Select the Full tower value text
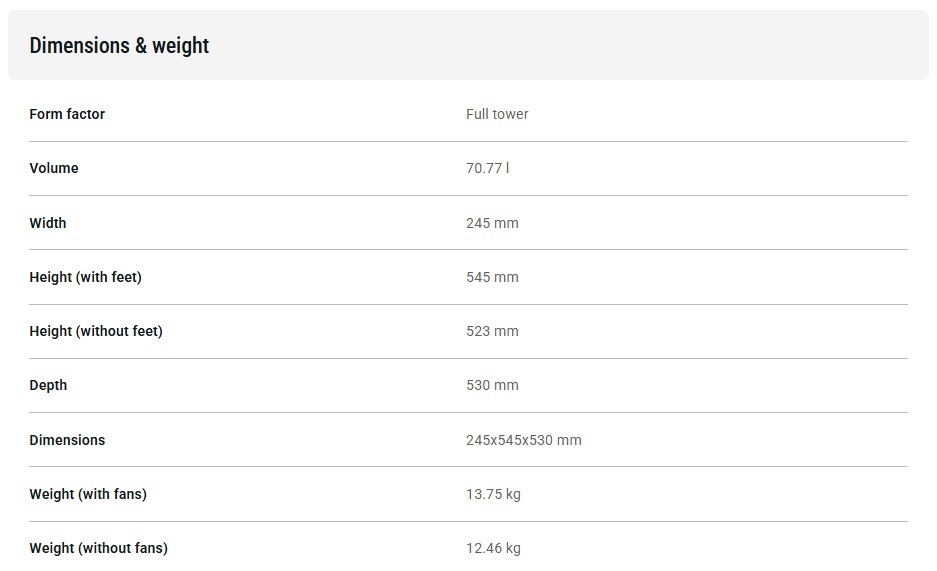 click(497, 114)
